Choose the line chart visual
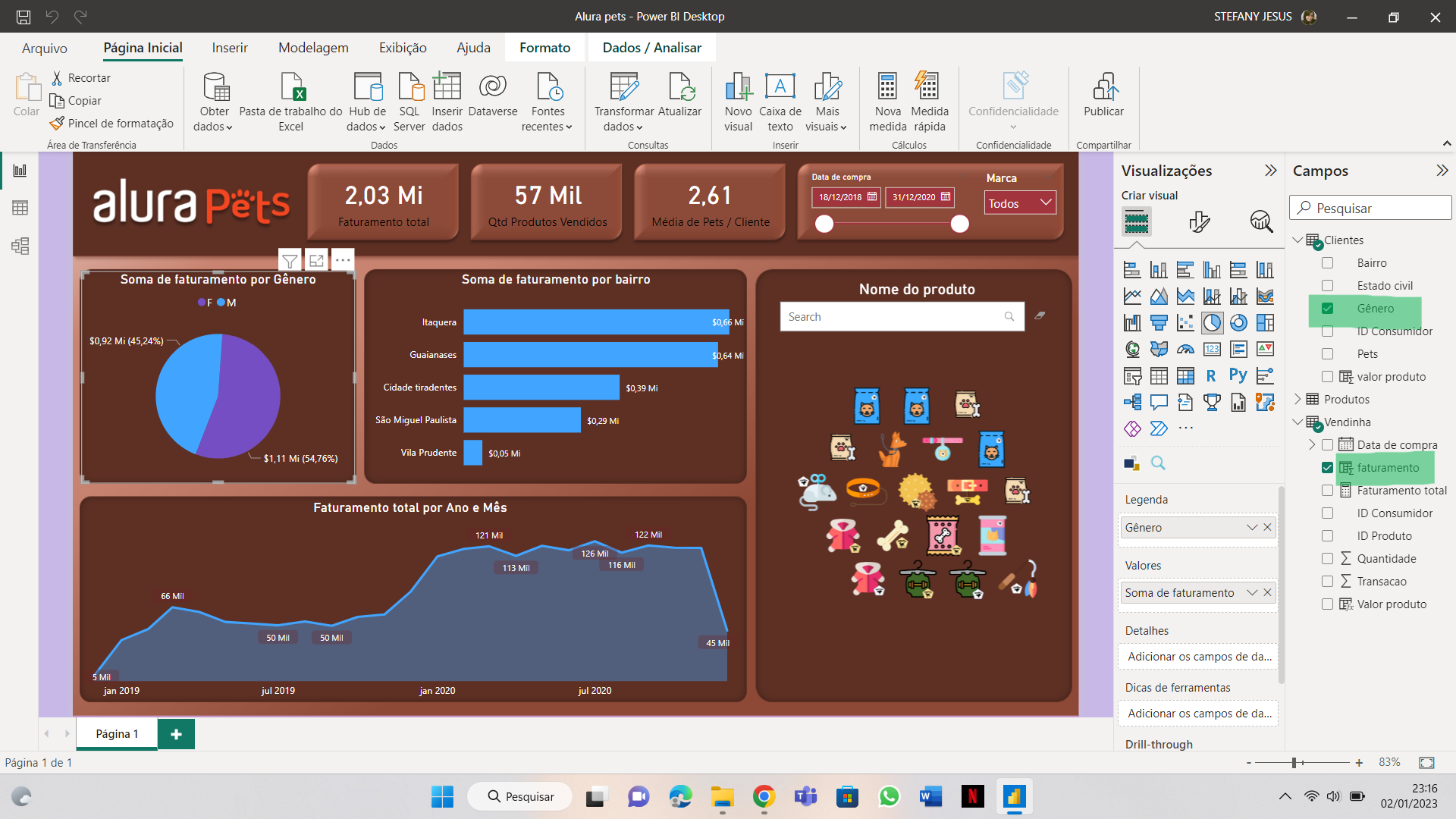The height and width of the screenshot is (819, 1456). coord(1132,297)
